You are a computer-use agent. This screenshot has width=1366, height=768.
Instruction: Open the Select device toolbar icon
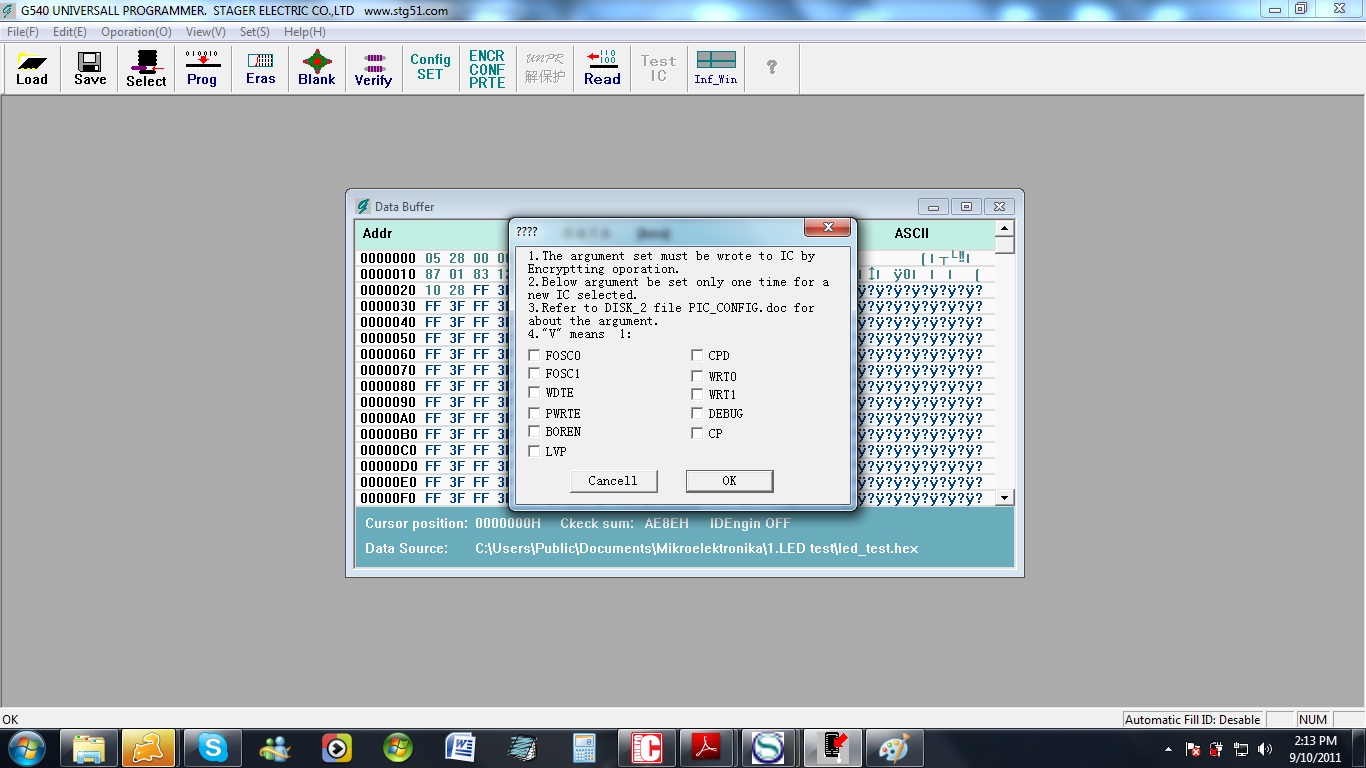pos(146,68)
